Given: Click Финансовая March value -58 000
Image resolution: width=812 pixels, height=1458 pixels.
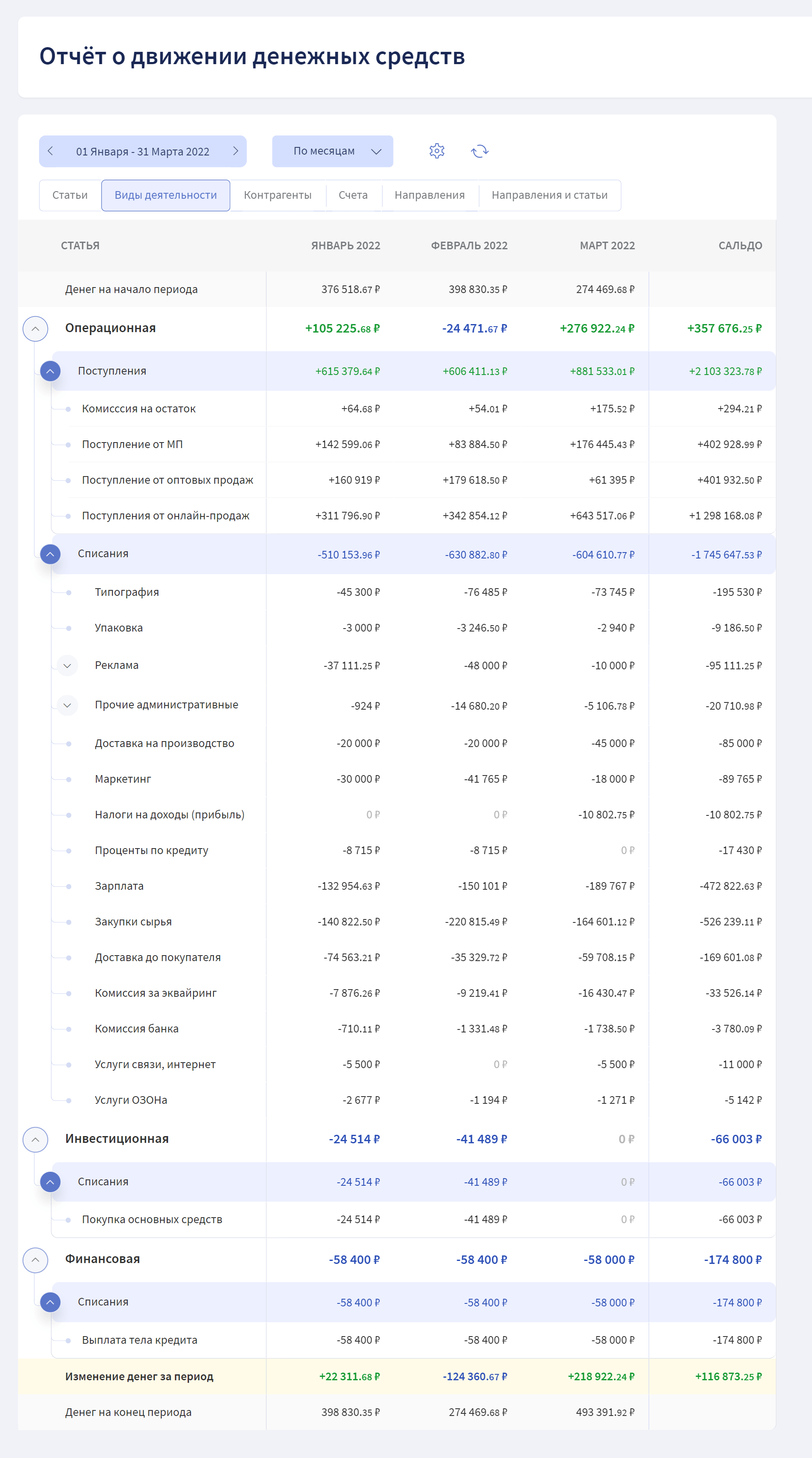Looking at the screenshot, I should click(609, 1260).
